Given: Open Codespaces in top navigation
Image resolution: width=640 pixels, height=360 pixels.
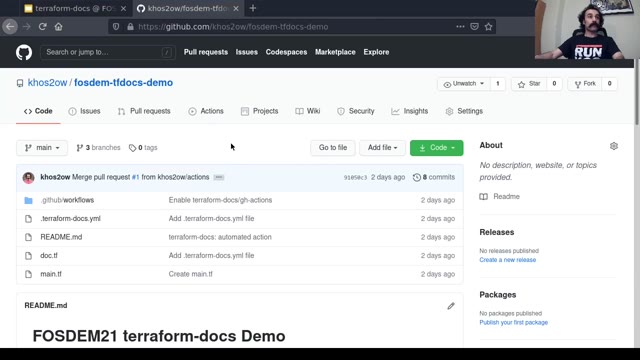Looking at the screenshot, I should pos(286,52).
